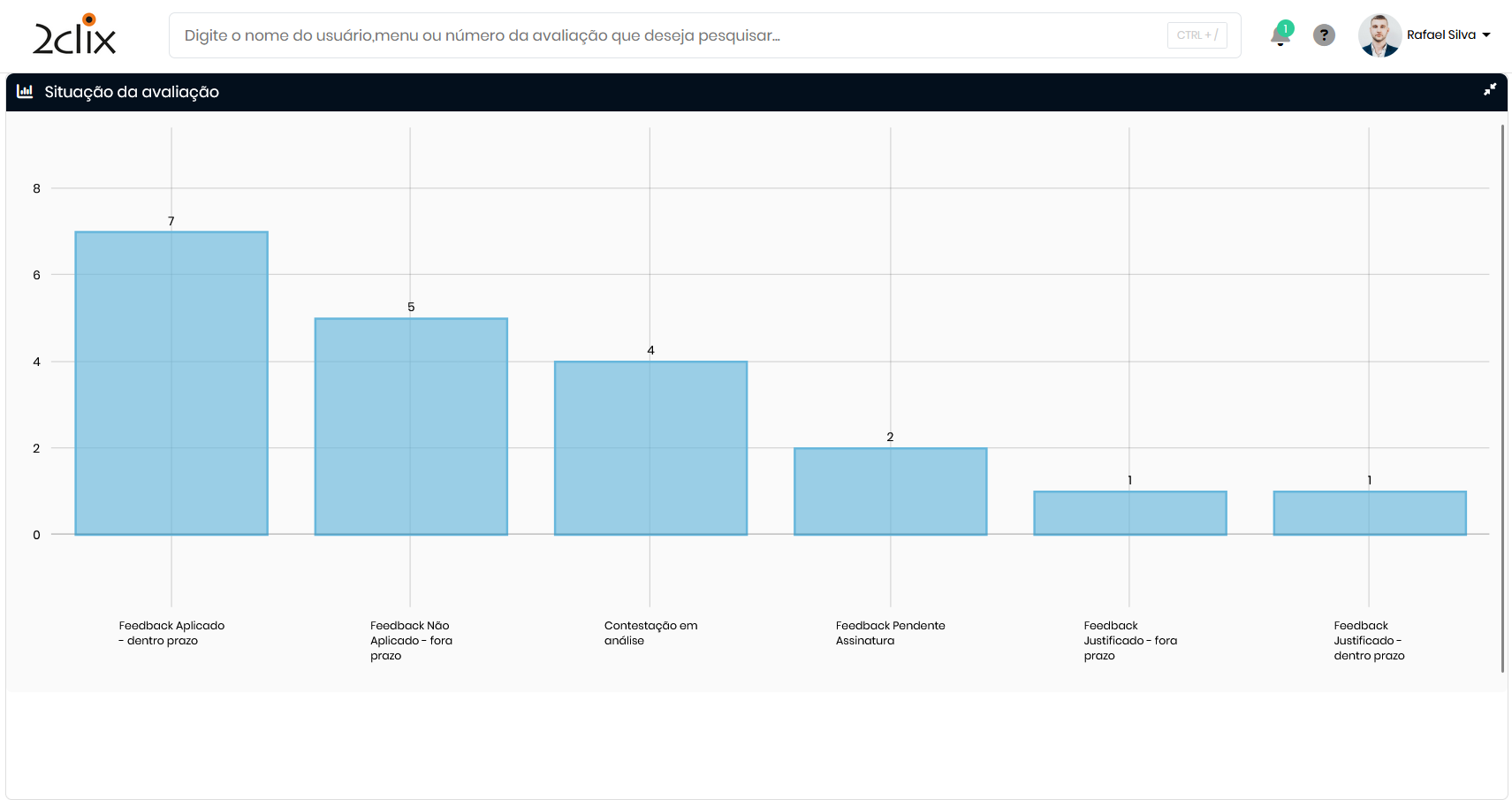Click the chart icon beside panel title
1512x800 pixels.
click(25, 92)
